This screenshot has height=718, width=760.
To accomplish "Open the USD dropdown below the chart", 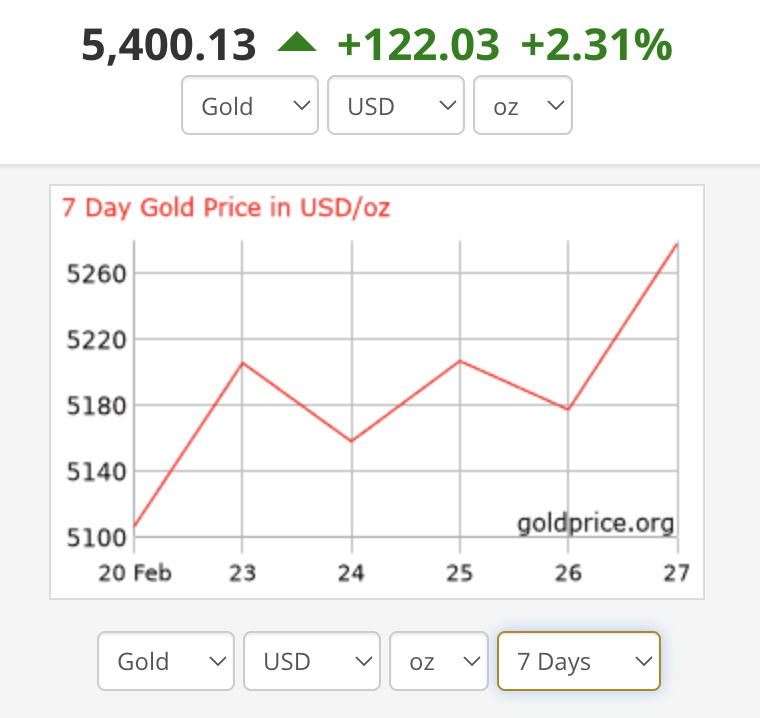I will (x=312, y=661).
